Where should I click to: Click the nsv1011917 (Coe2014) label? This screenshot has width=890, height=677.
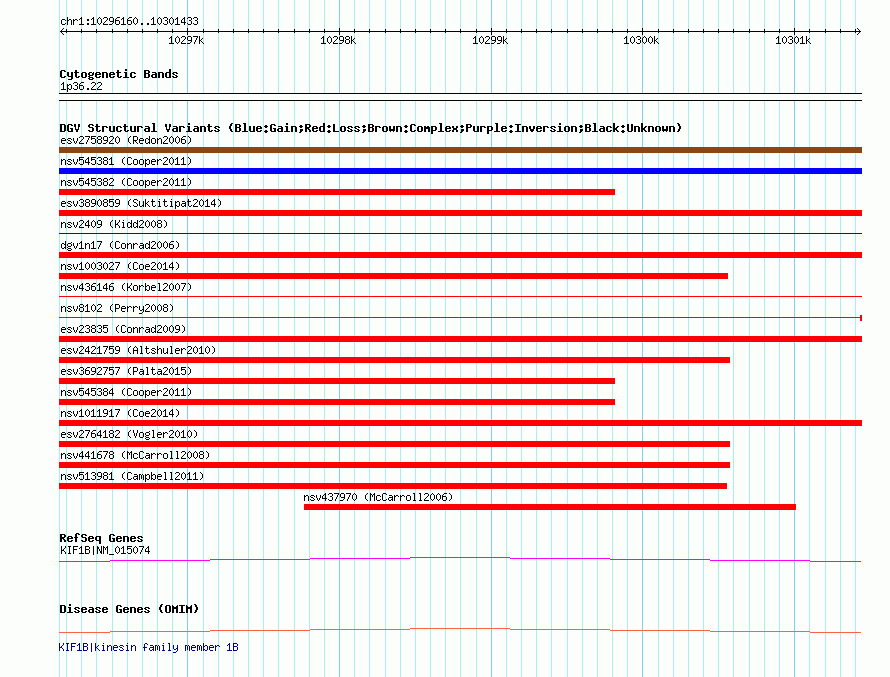click(120, 413)
